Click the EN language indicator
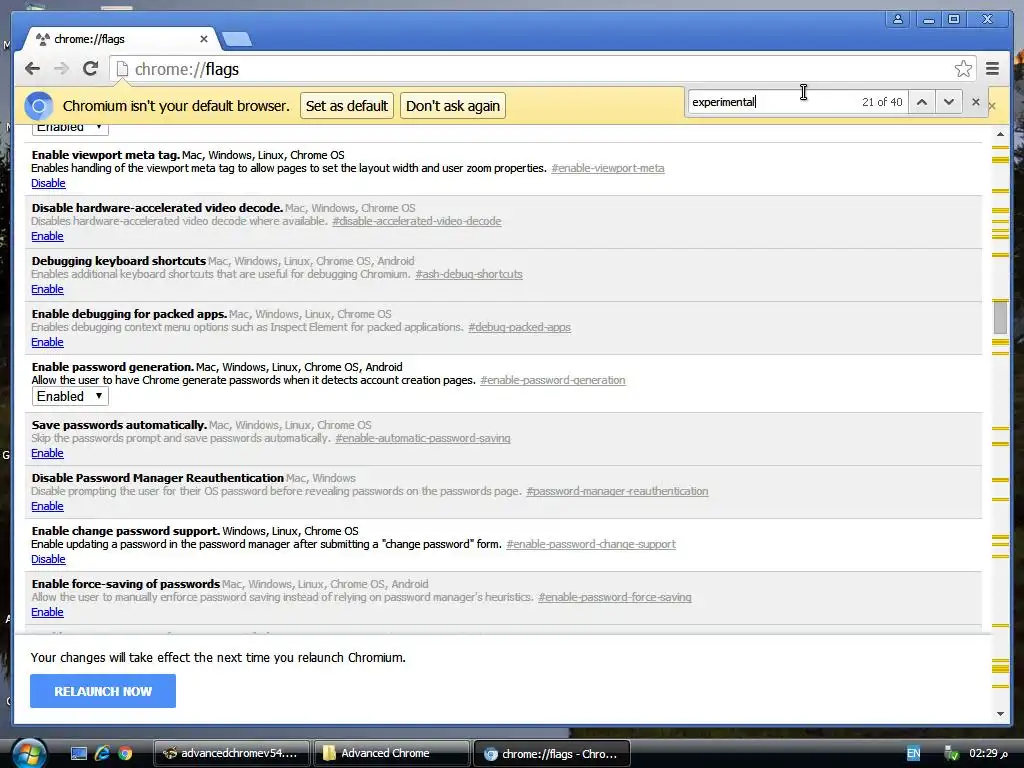This screenshot has width=1024, height=768. [913, 754]
